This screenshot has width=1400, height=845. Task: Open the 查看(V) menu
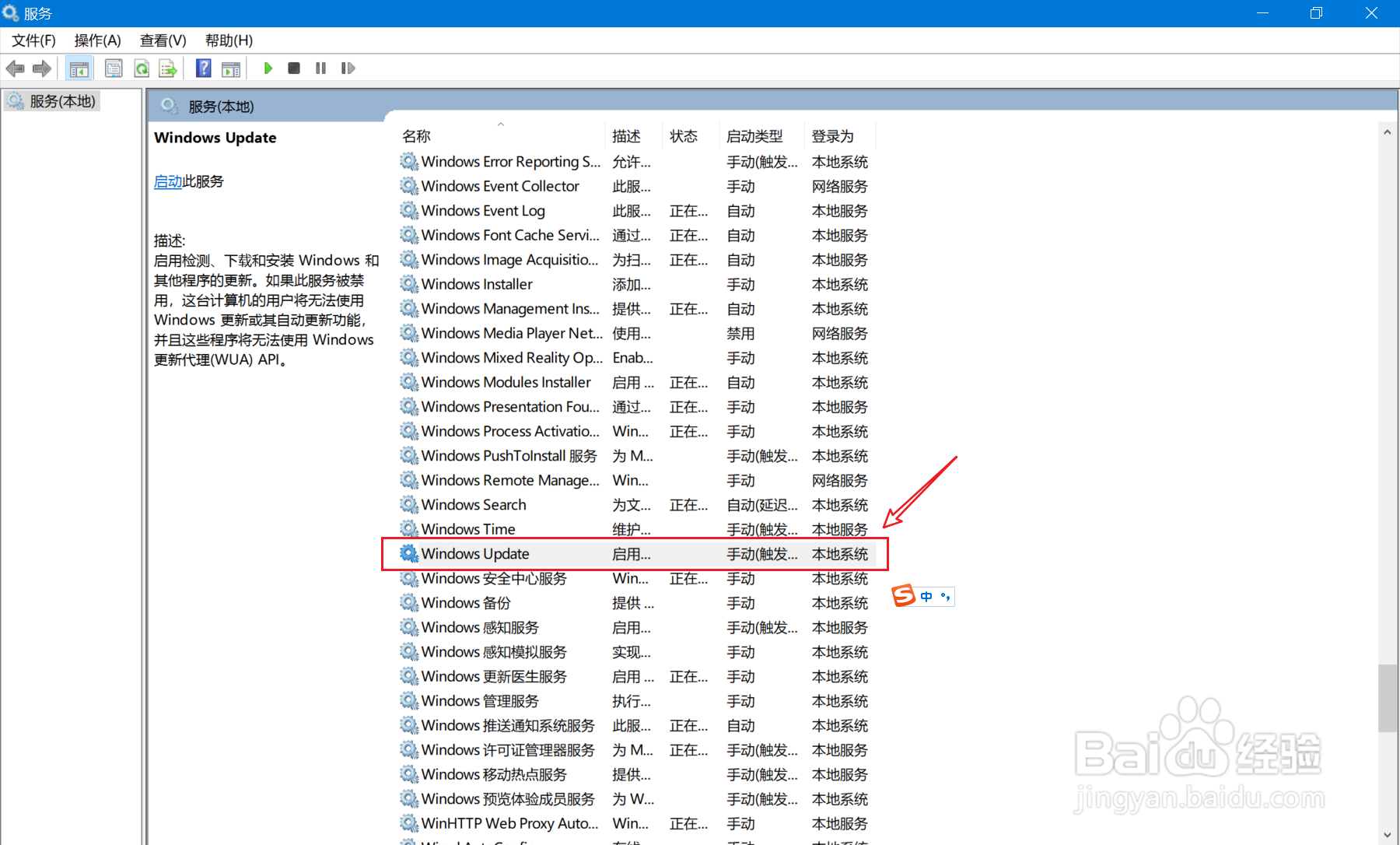click(162, 40)
